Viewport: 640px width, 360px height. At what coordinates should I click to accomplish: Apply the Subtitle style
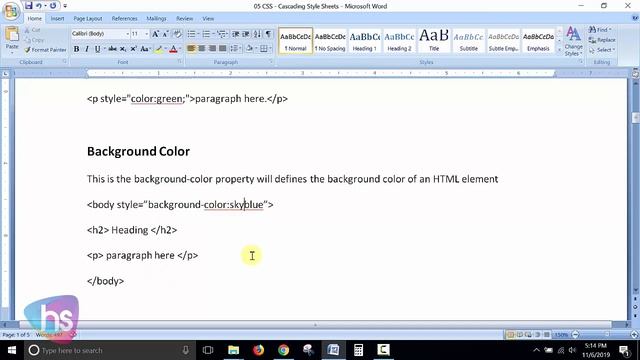[469, 41]
